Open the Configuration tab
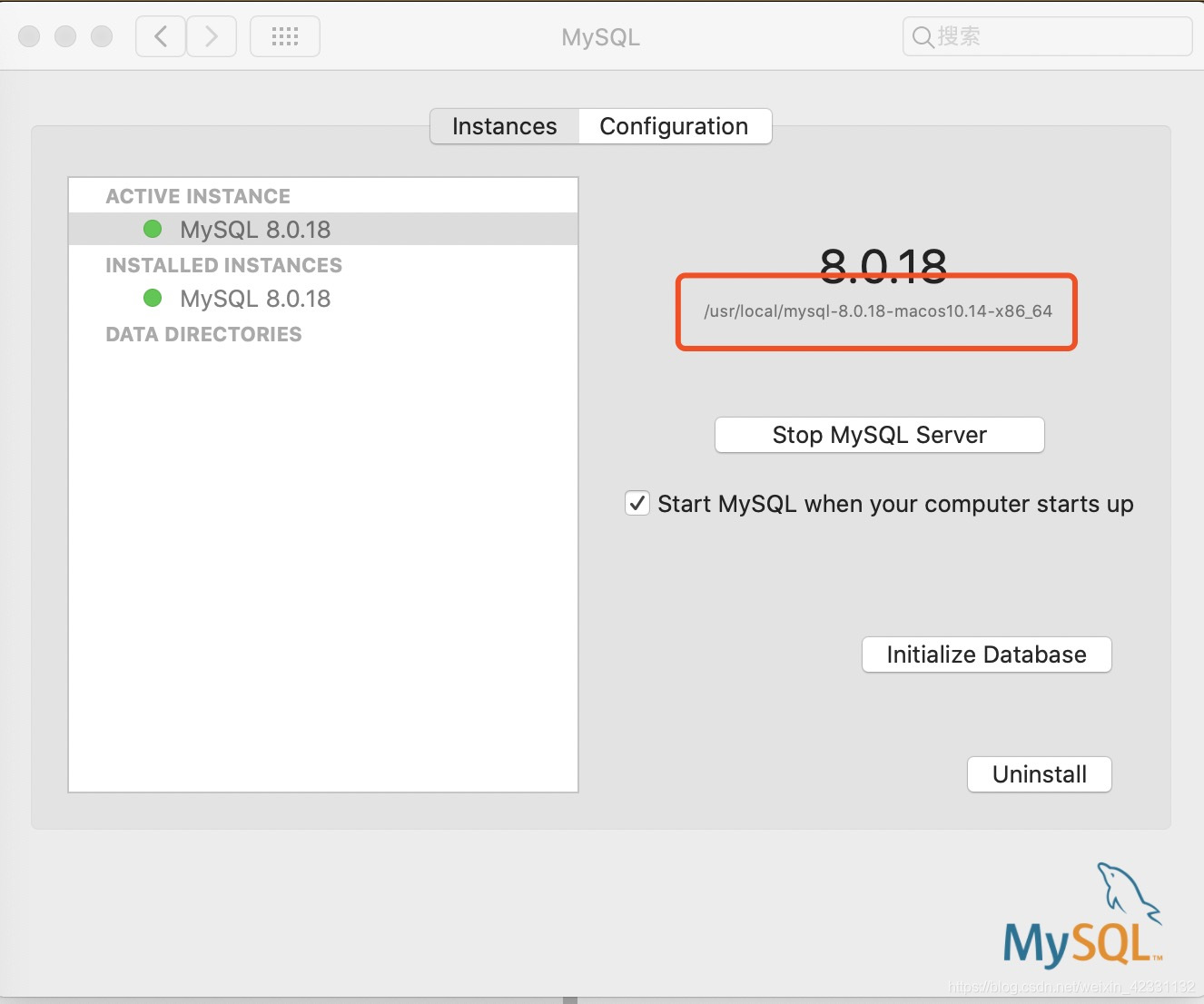This screenshot has height=1004, width=1204. pyautogui.click(x=675, y=126)
